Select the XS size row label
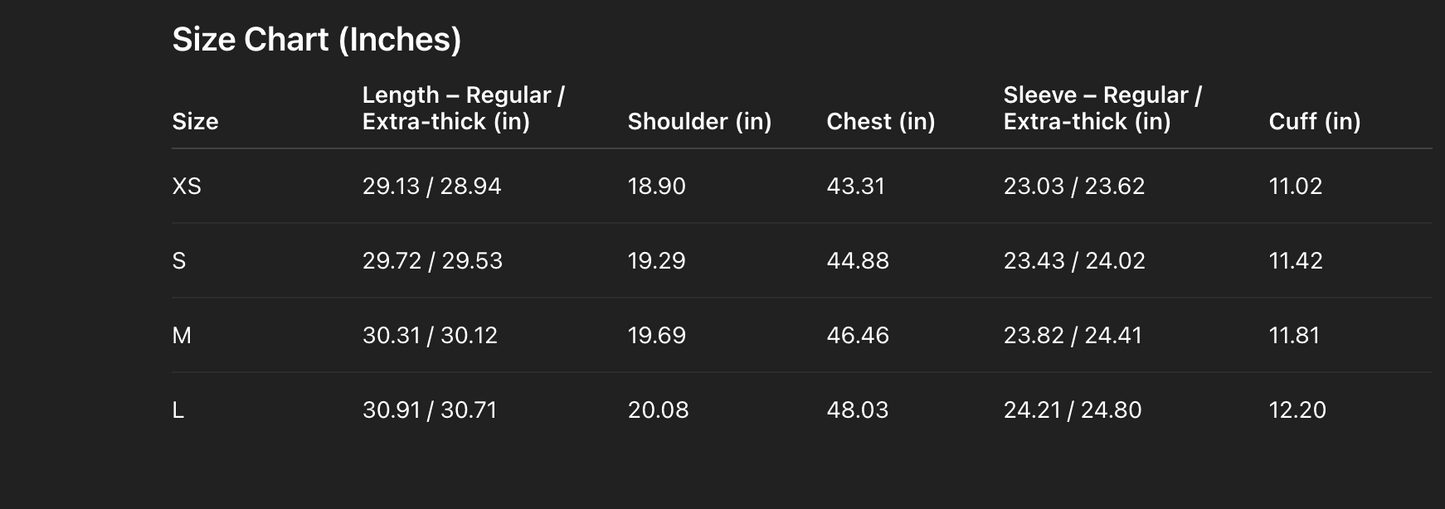The image size is (1445, 509). pos(187,186)
